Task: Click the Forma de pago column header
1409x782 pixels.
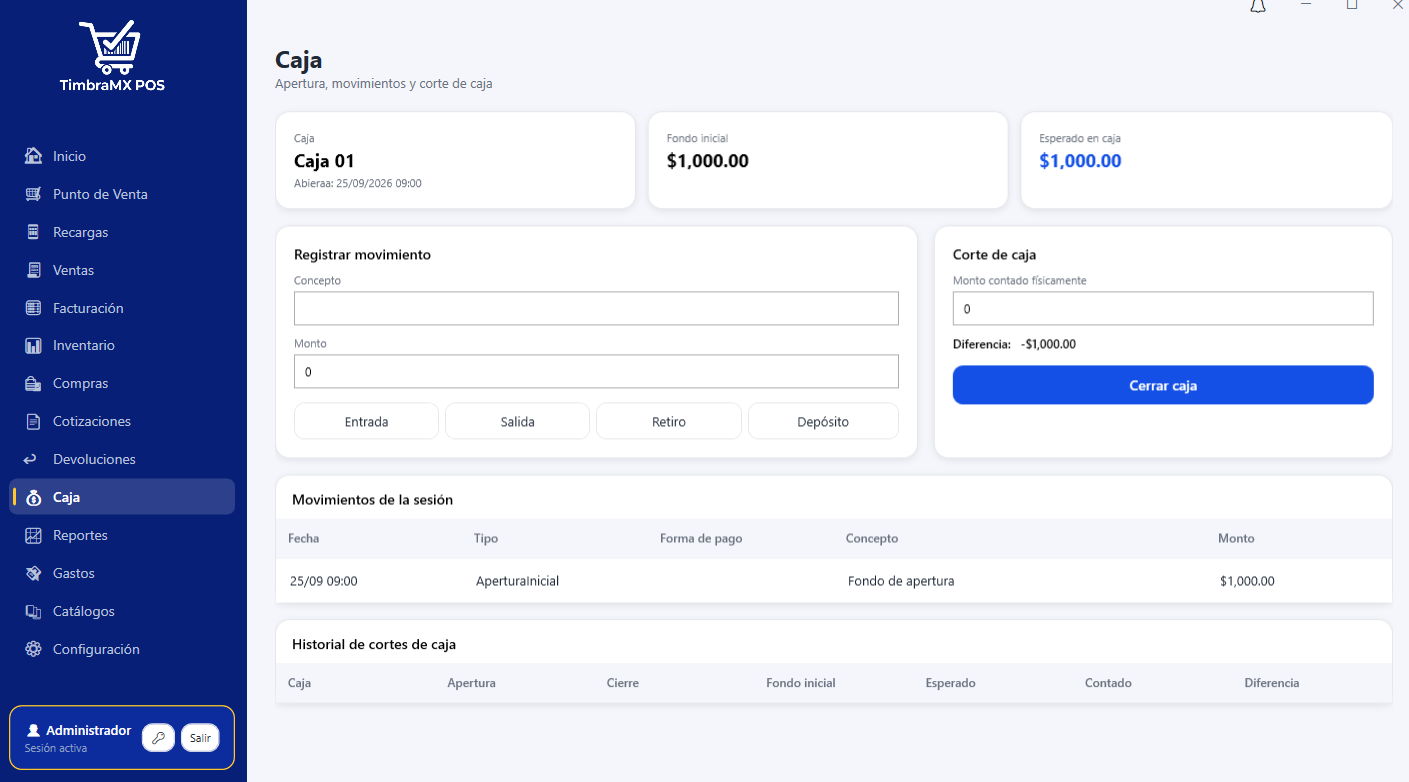Action: pos(701,538)
